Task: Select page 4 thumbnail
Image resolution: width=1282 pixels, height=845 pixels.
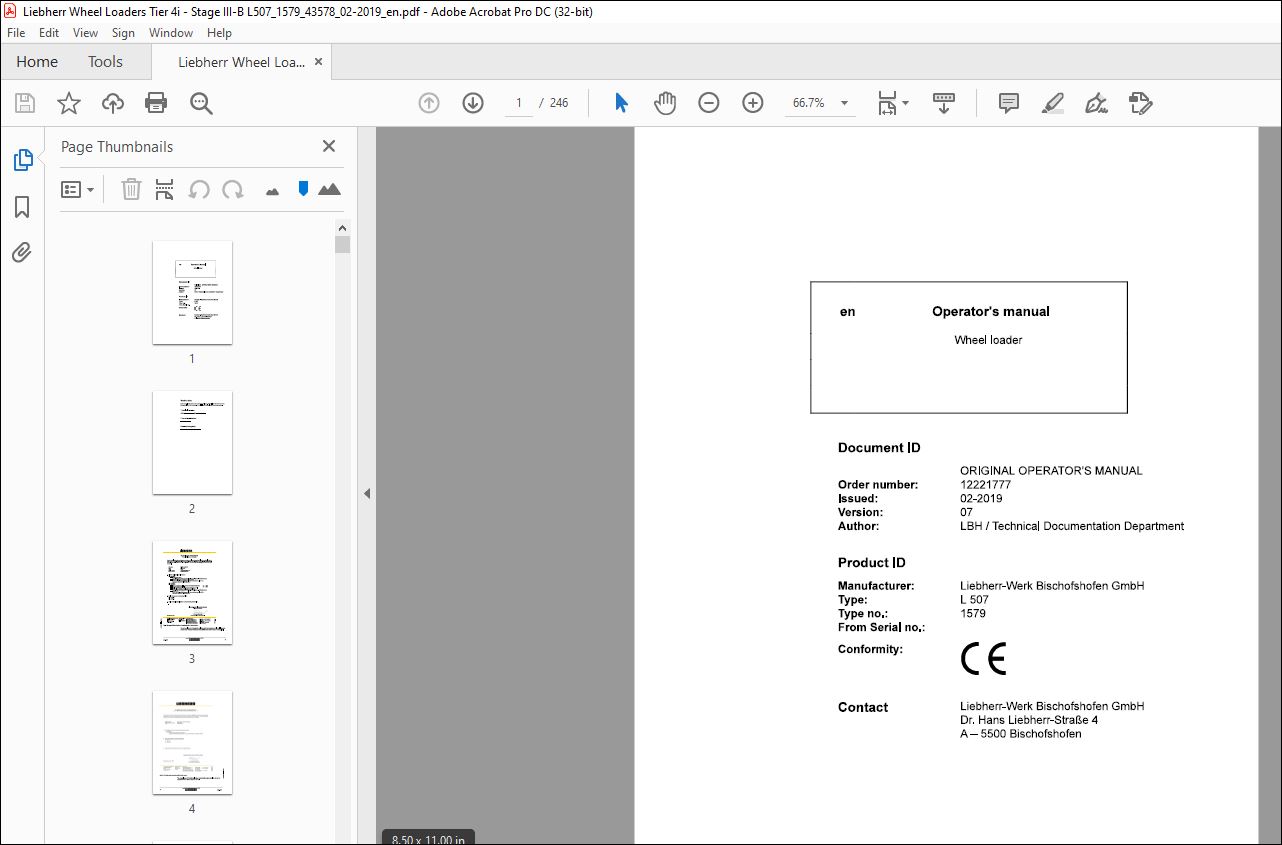Action: point(192,742)
